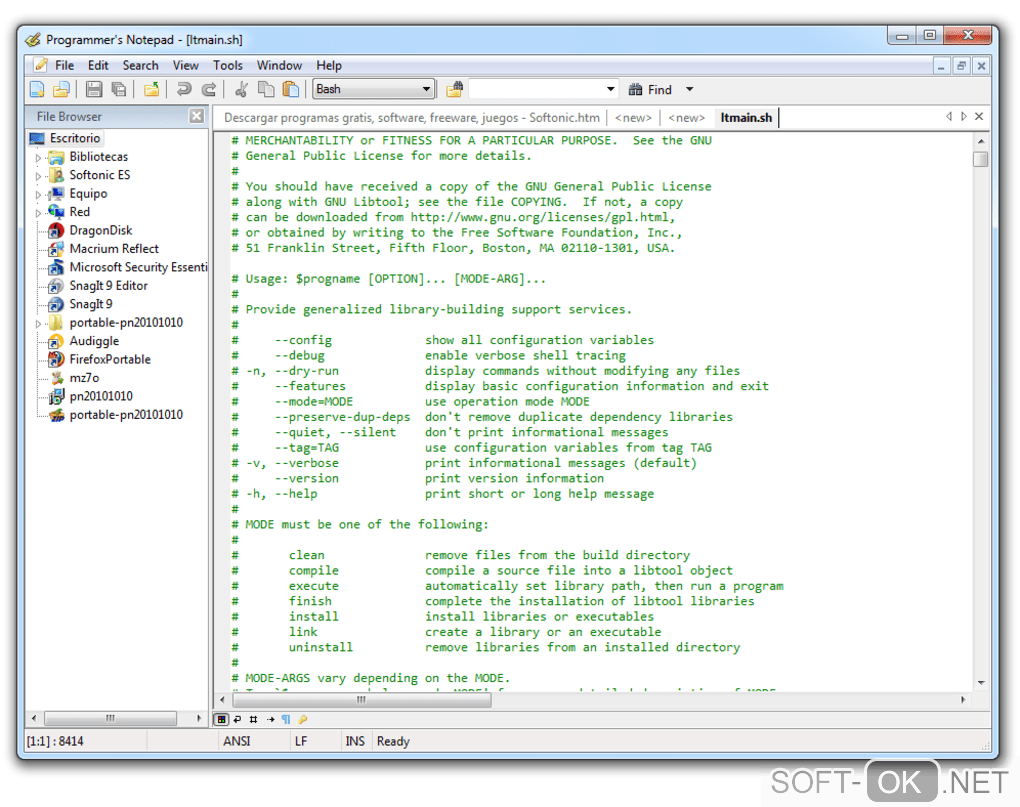Click the INS indicator in status bar
1020x807 pixels.
(355, 741)
